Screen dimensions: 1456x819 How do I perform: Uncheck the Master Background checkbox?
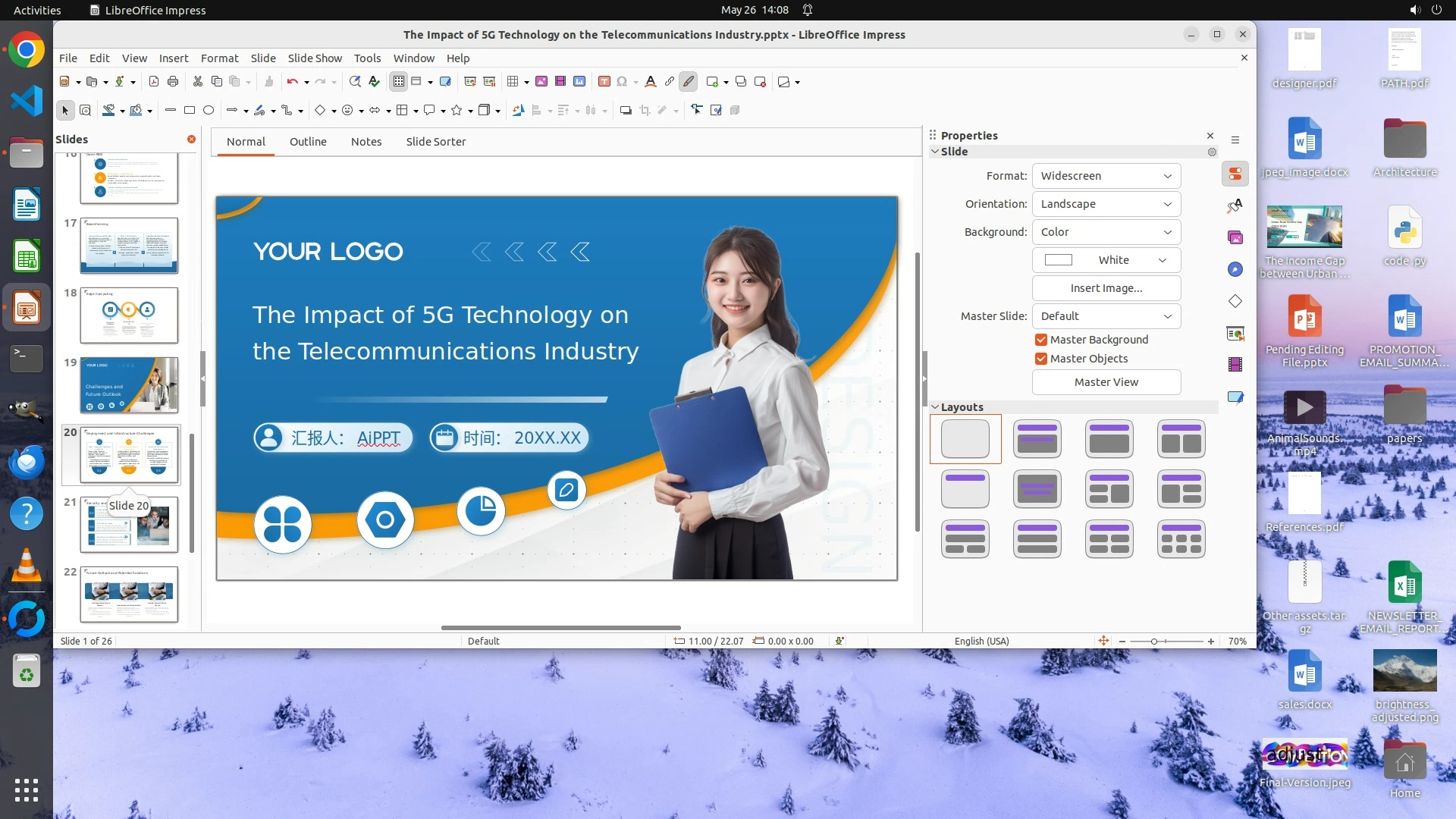[1041, 340]
